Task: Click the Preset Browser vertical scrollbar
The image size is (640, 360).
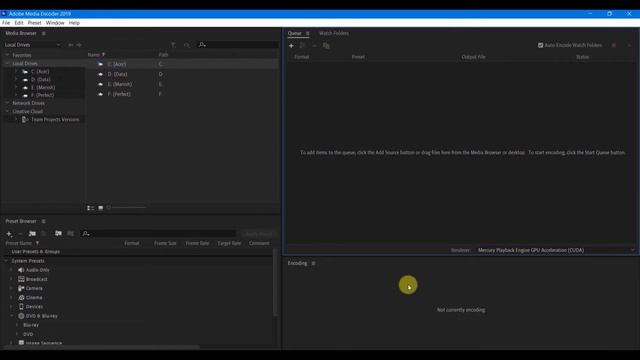Action: [275, 282]
